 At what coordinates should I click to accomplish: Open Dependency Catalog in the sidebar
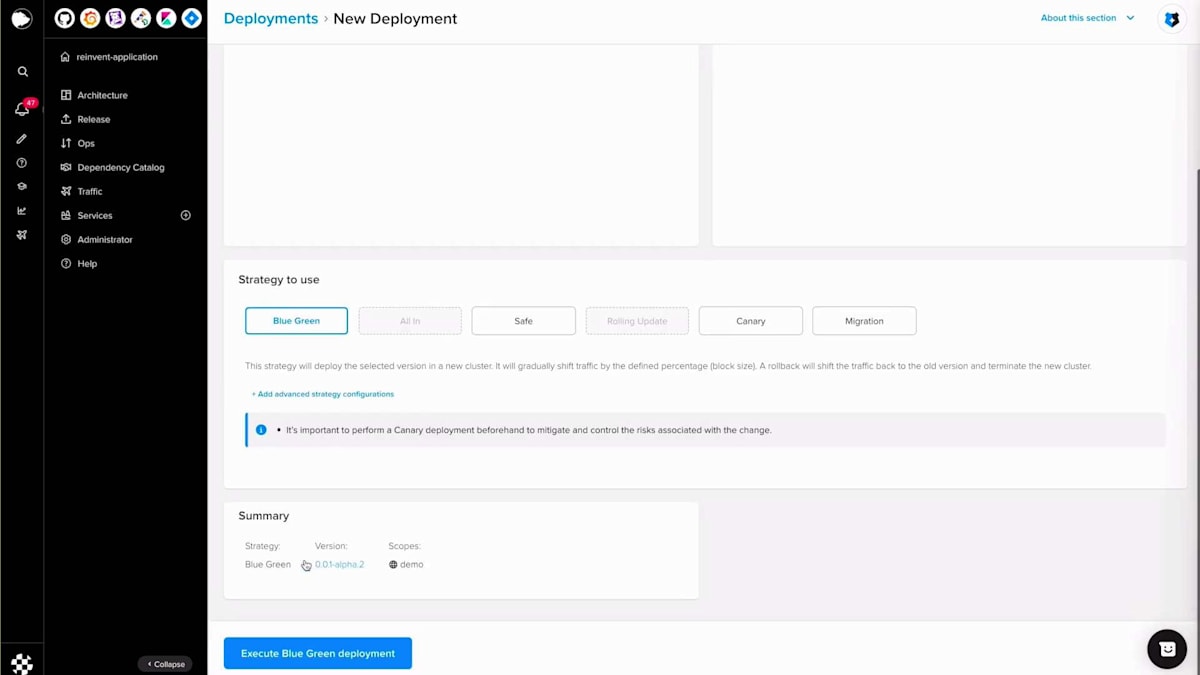pyautogui.click(x=112, y=167)
